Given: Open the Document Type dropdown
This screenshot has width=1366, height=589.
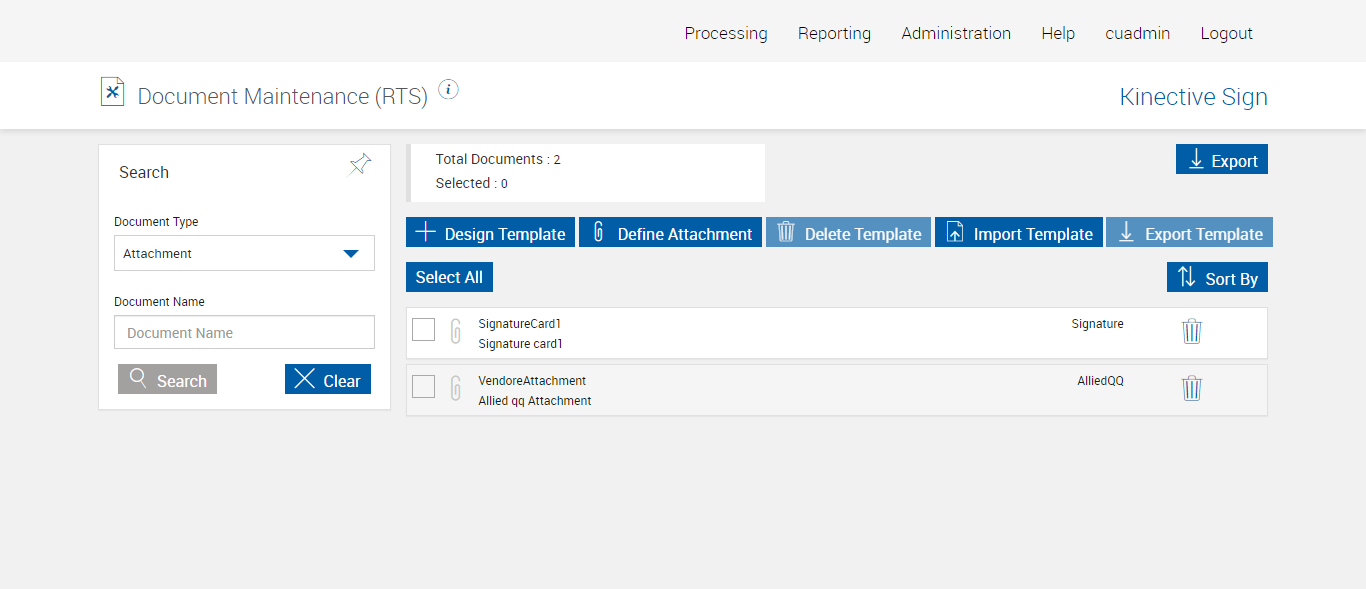Looking at the screenshot, I should point(244,253).
